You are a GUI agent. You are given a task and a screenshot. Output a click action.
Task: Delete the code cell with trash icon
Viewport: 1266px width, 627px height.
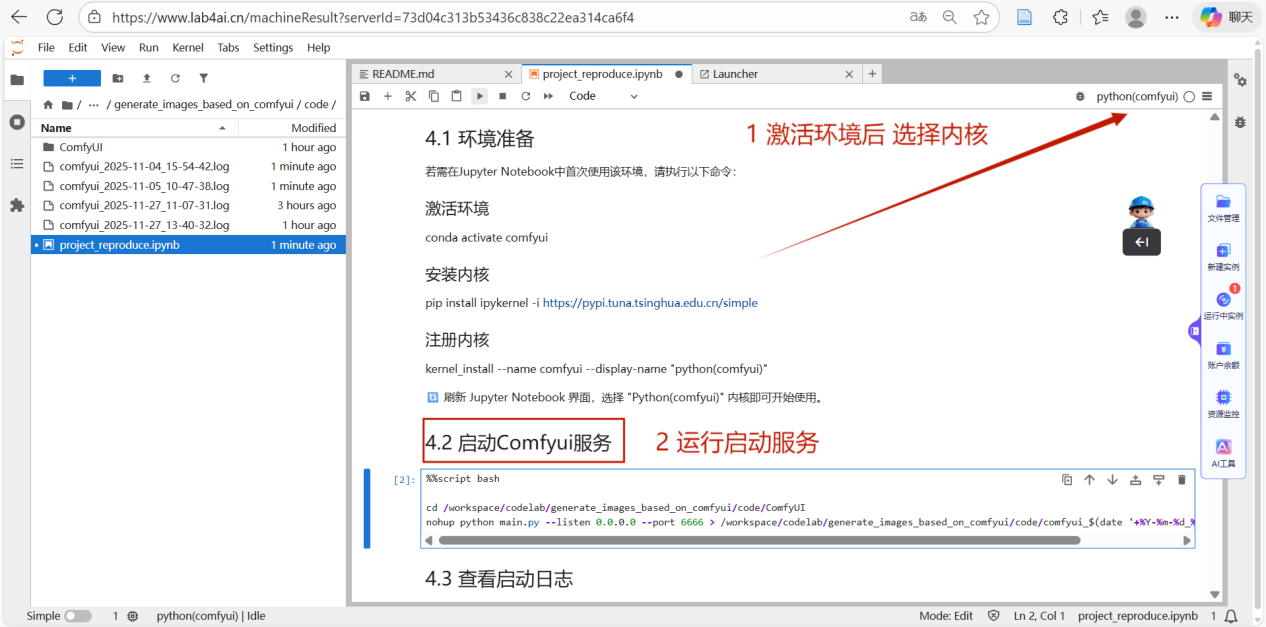pos(1182,480)
